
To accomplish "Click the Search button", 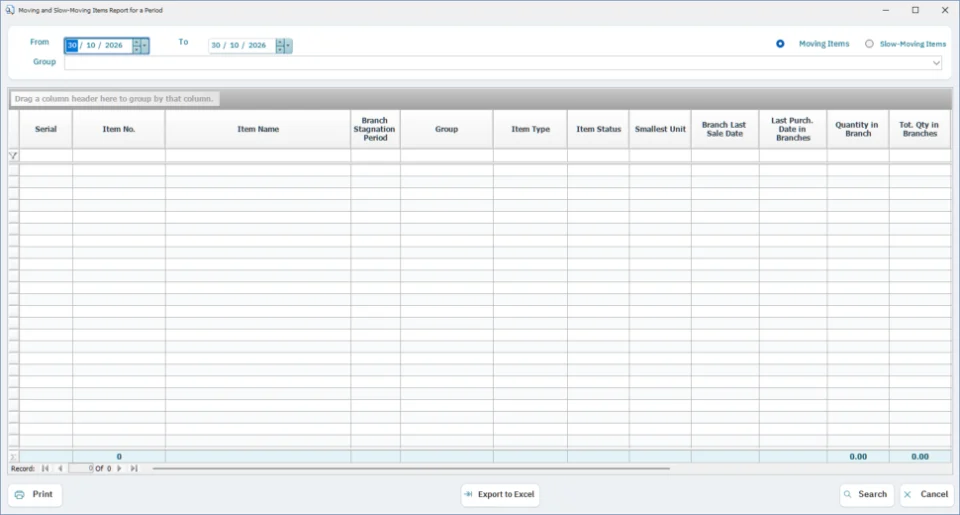I will point(866,494).
